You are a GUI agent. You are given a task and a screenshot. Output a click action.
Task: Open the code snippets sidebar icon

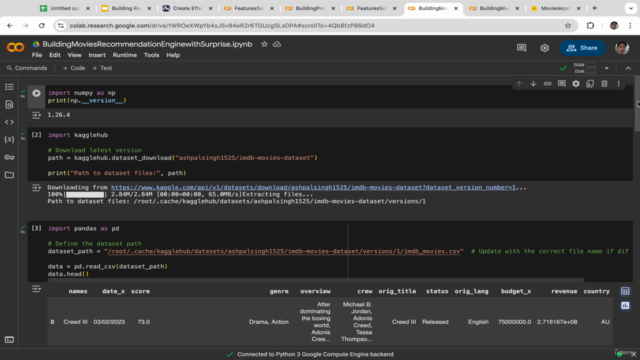click(9, 122)
